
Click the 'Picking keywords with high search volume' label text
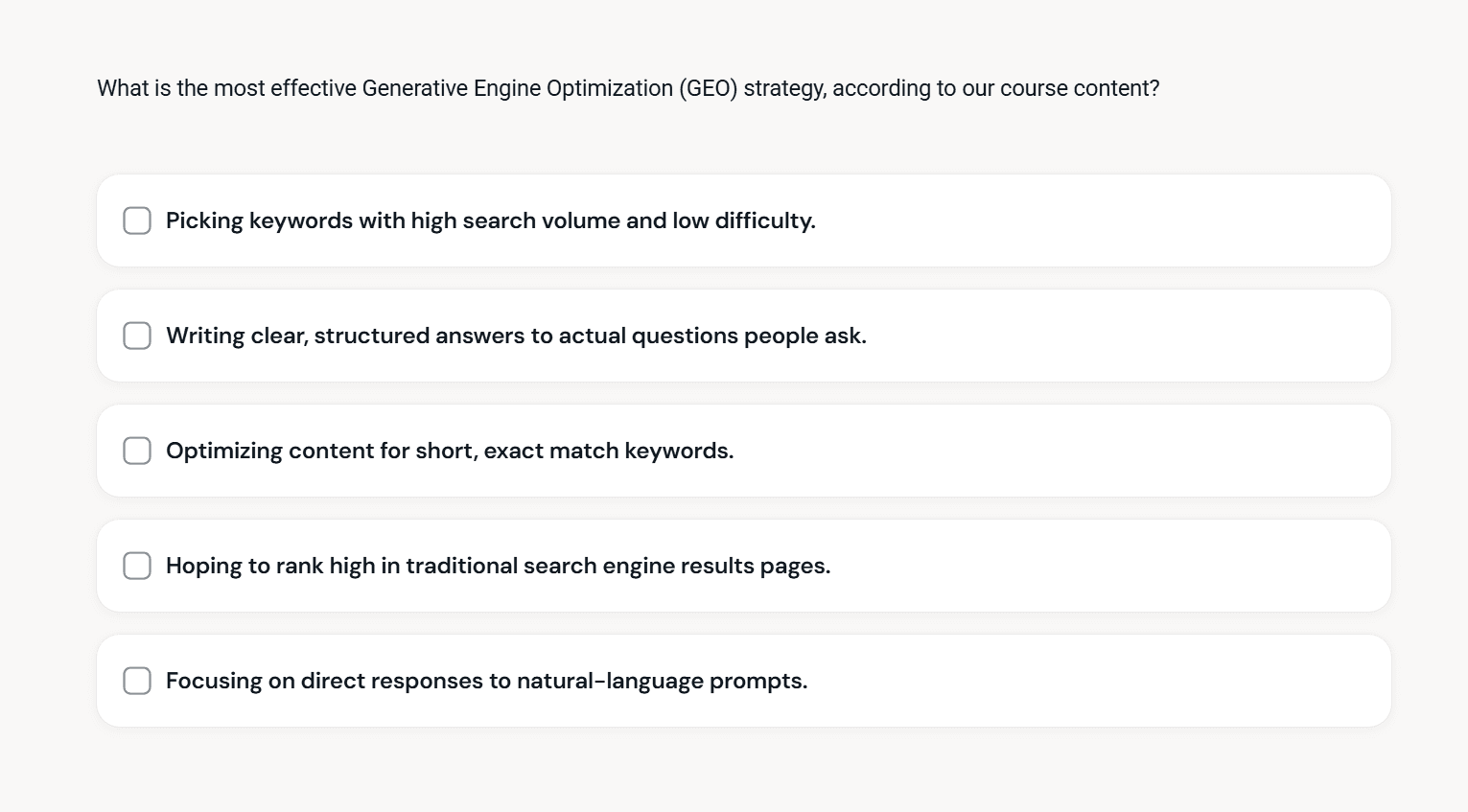pyautogui.click(x=490, y=220)
